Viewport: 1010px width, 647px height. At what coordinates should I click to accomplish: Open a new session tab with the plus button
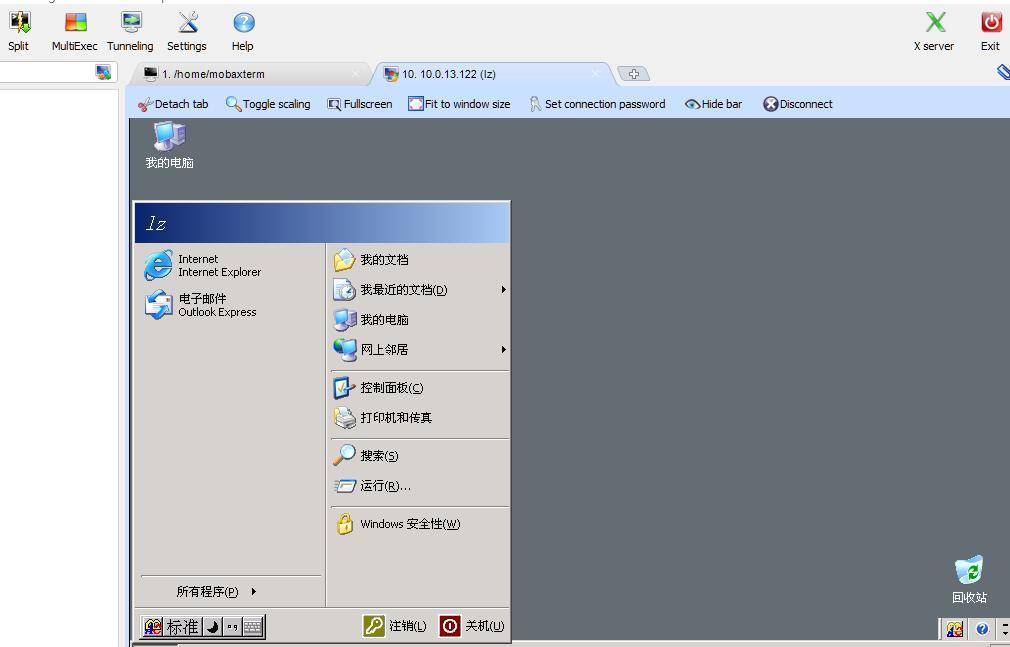(635, 73)
